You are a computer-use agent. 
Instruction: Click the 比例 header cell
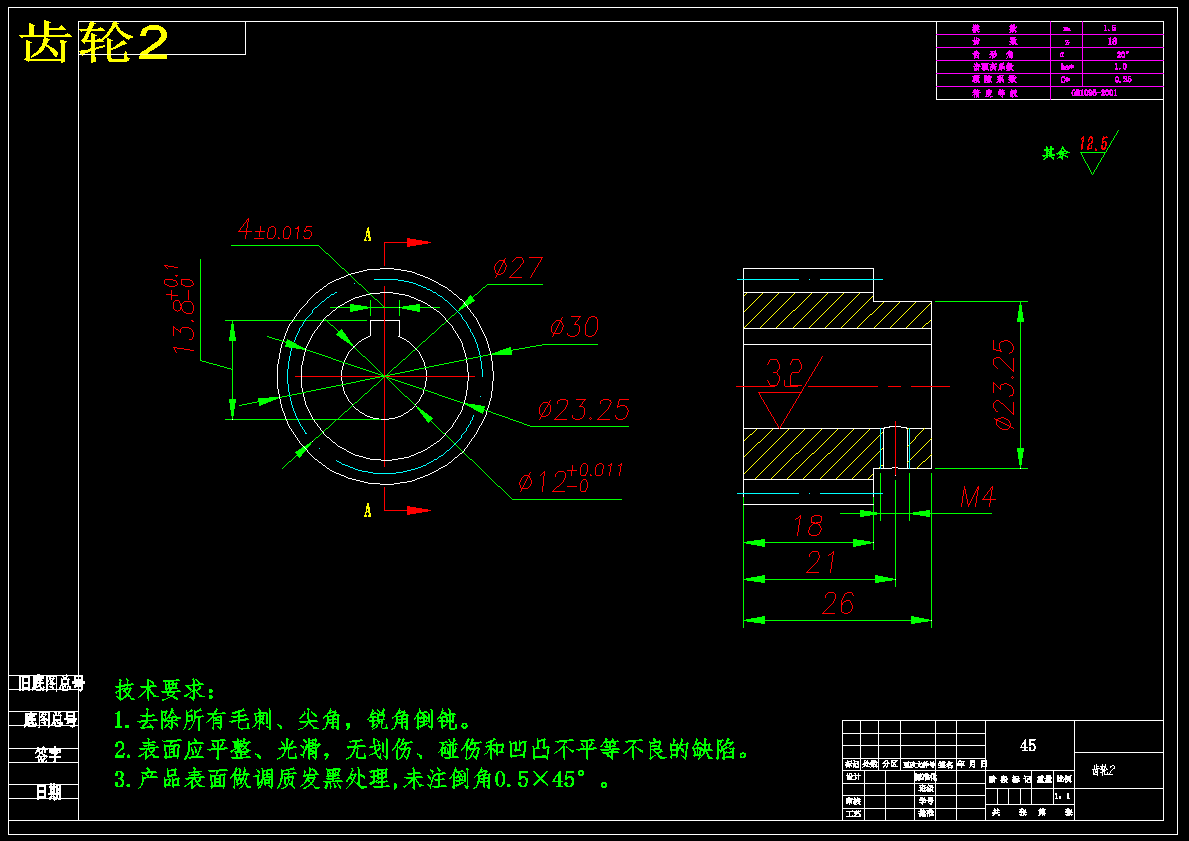(1065, 779)
